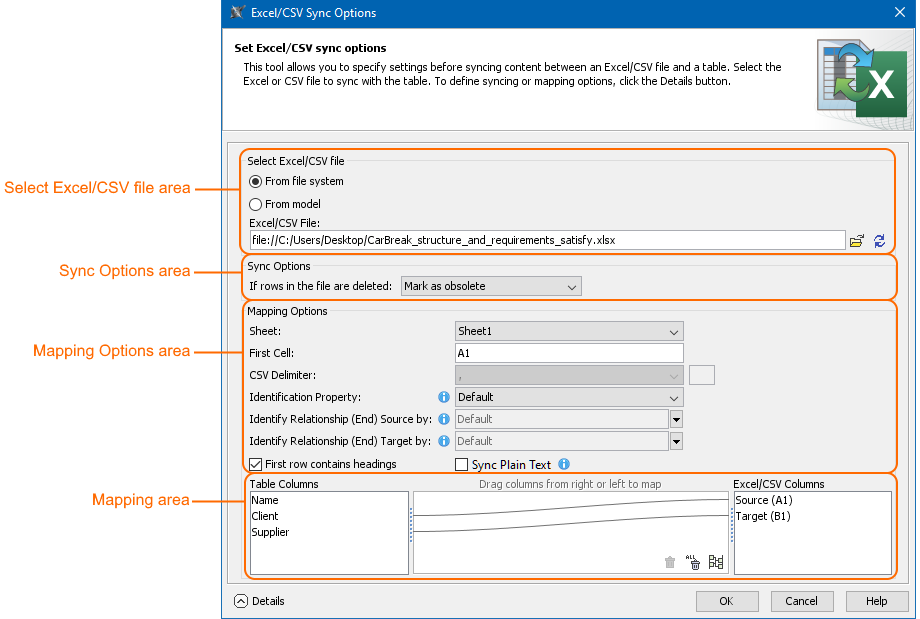
Task: Select Target (B1) in Excel/CSV Columns
Action: [763, 516]
